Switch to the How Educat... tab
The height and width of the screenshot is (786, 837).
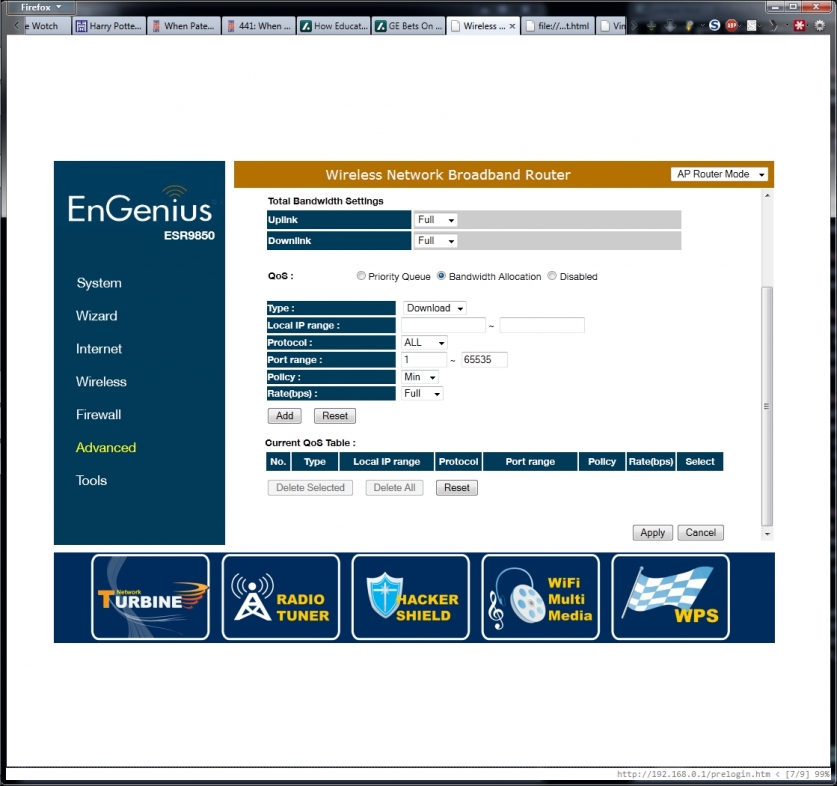point(334,26)
